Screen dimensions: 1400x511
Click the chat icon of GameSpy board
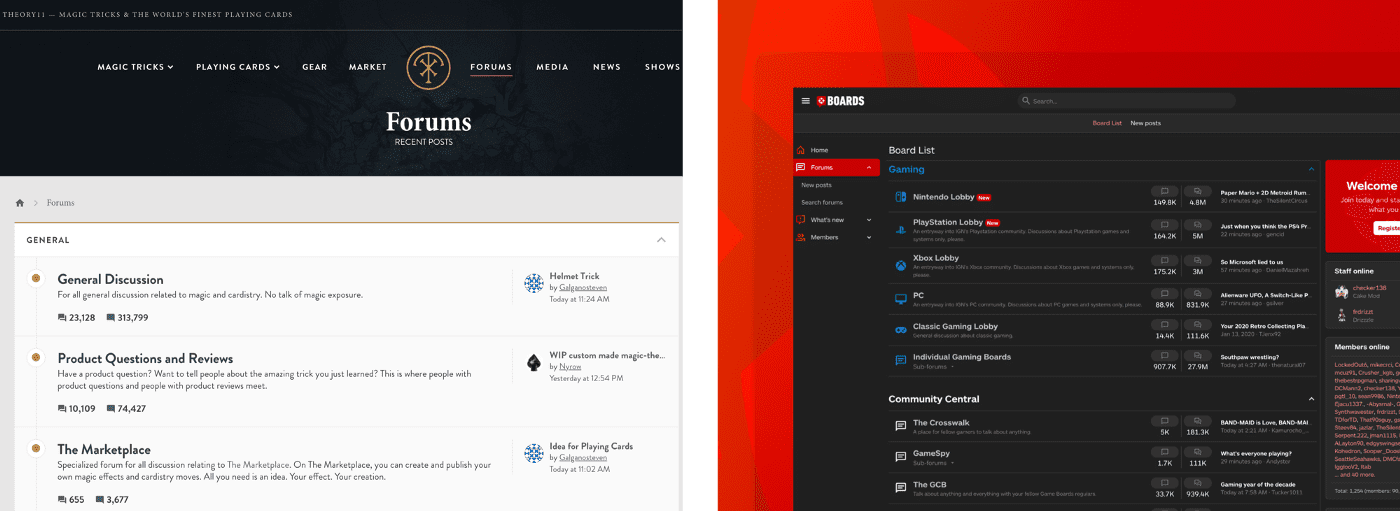pyautogui.click(x=901, y=456)
